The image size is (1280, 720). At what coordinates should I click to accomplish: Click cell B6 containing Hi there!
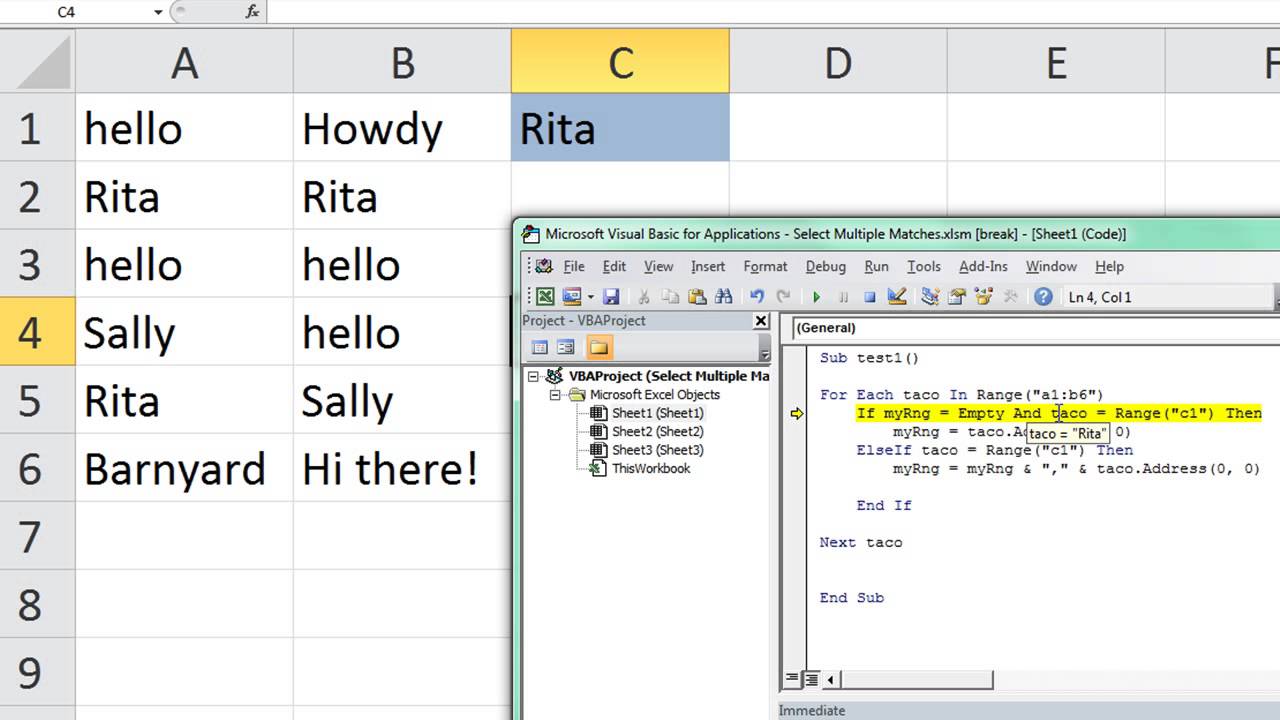pyautogui.click(x=402, y=468)
